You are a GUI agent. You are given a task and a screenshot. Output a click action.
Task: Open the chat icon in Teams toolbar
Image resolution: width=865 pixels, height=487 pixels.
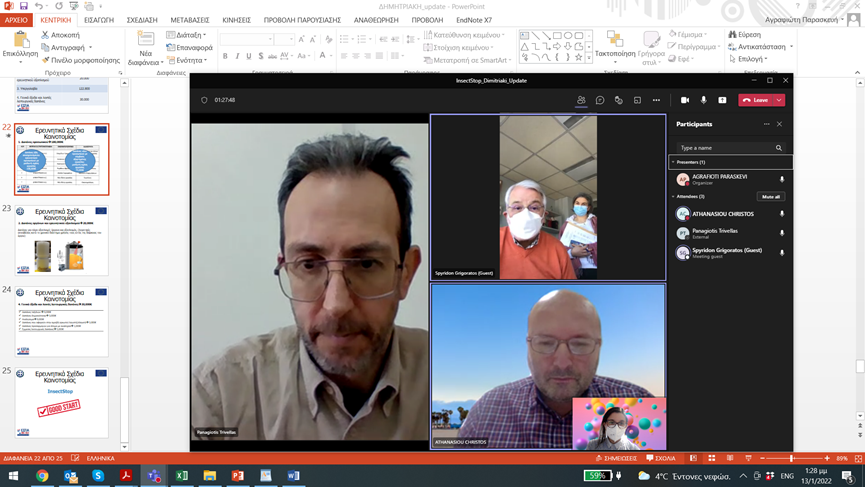click(600, 100)
